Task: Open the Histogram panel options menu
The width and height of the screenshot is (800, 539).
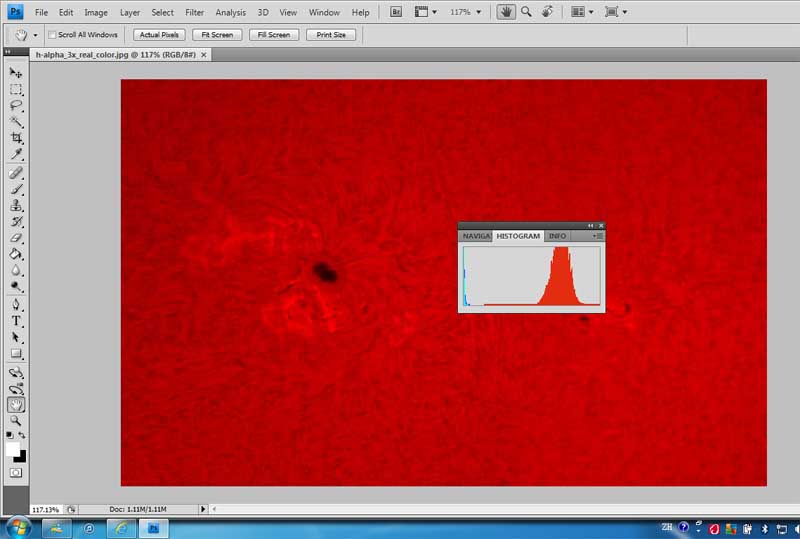Action: tap(597, 236)
